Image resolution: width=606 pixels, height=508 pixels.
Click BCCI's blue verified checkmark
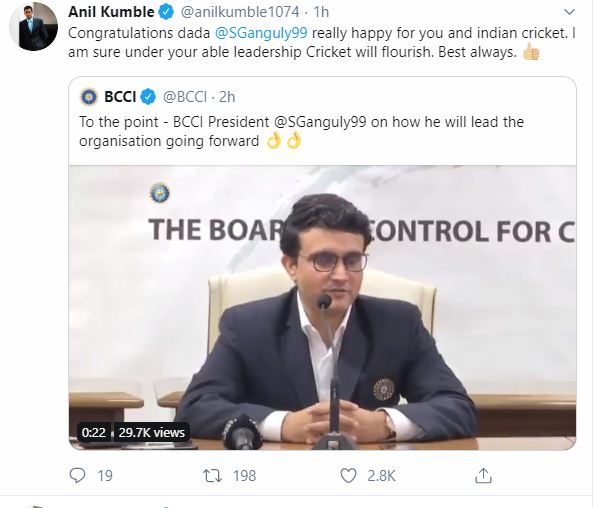click(148, 97)
